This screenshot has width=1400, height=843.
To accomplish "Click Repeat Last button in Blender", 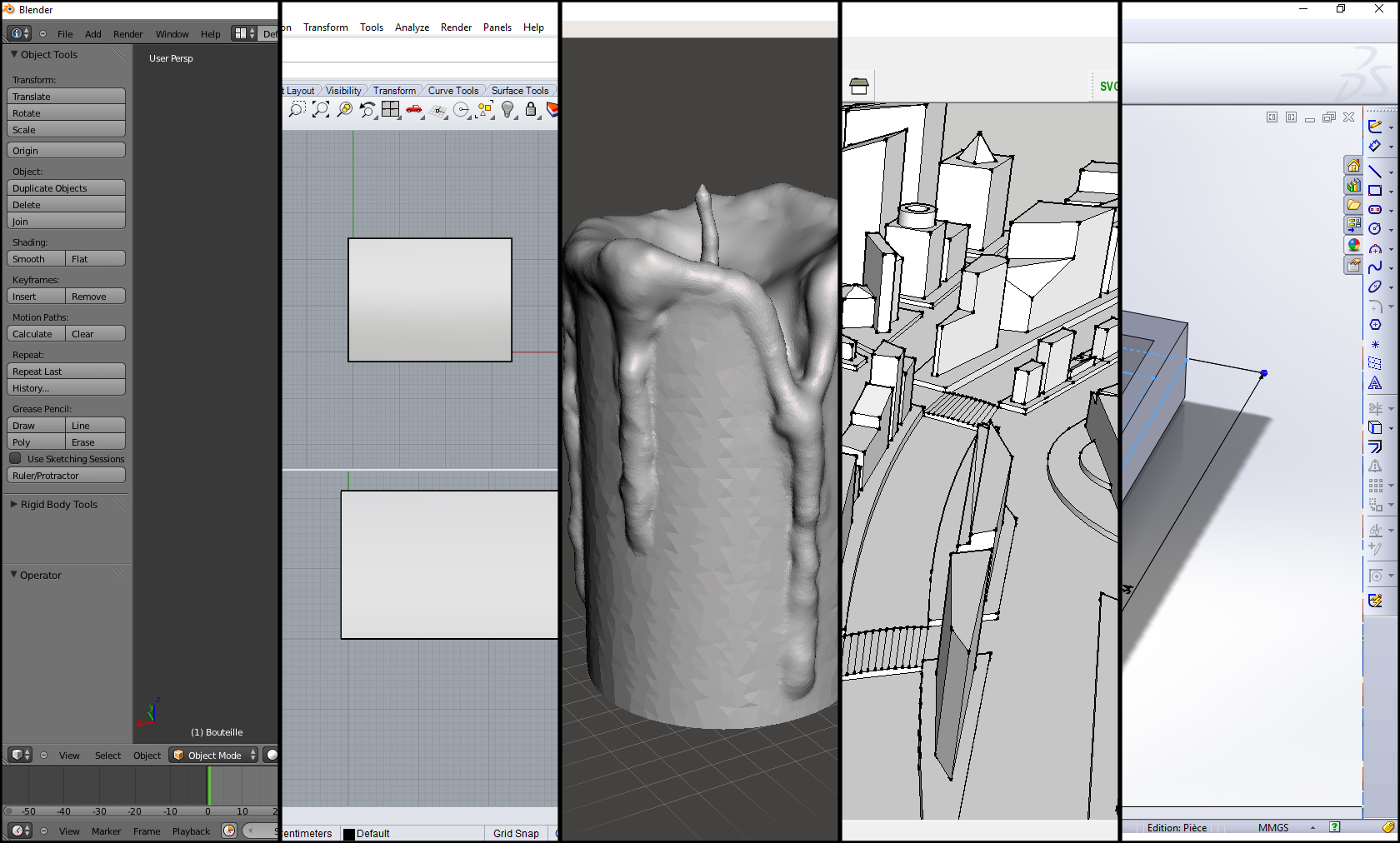I will tap(67, 372).
